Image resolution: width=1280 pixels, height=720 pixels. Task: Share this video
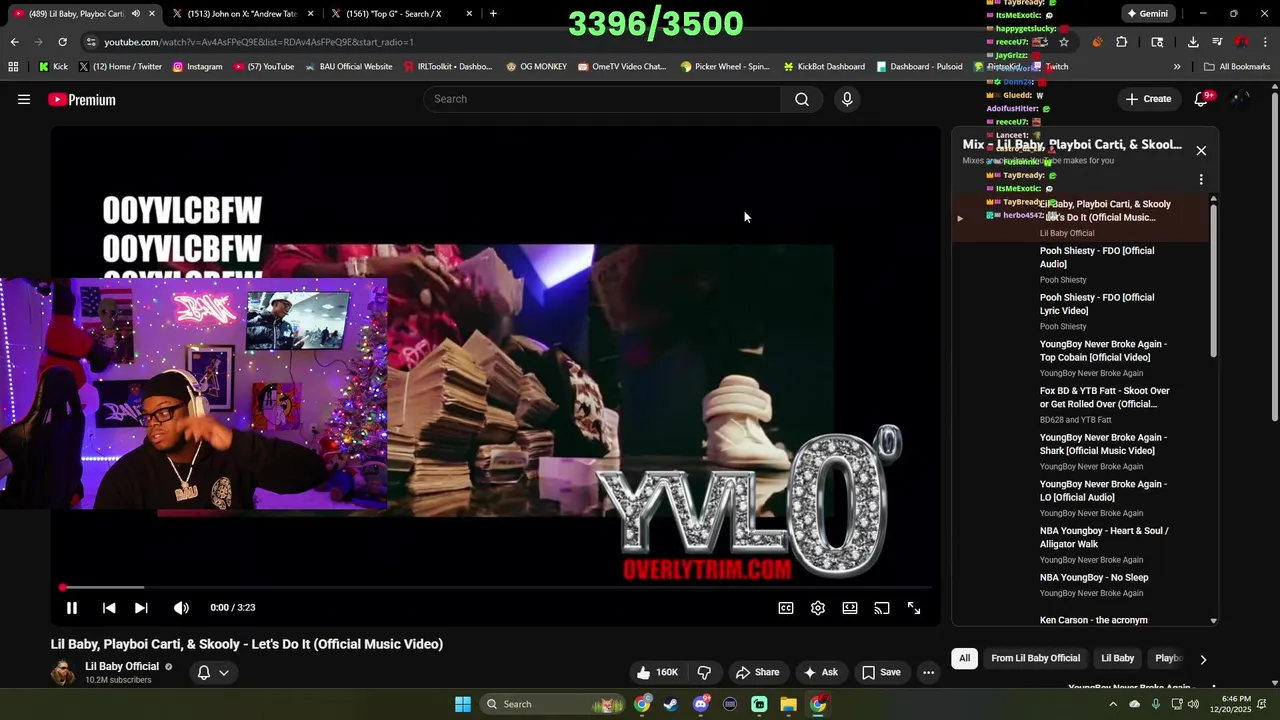coord(757,672)
